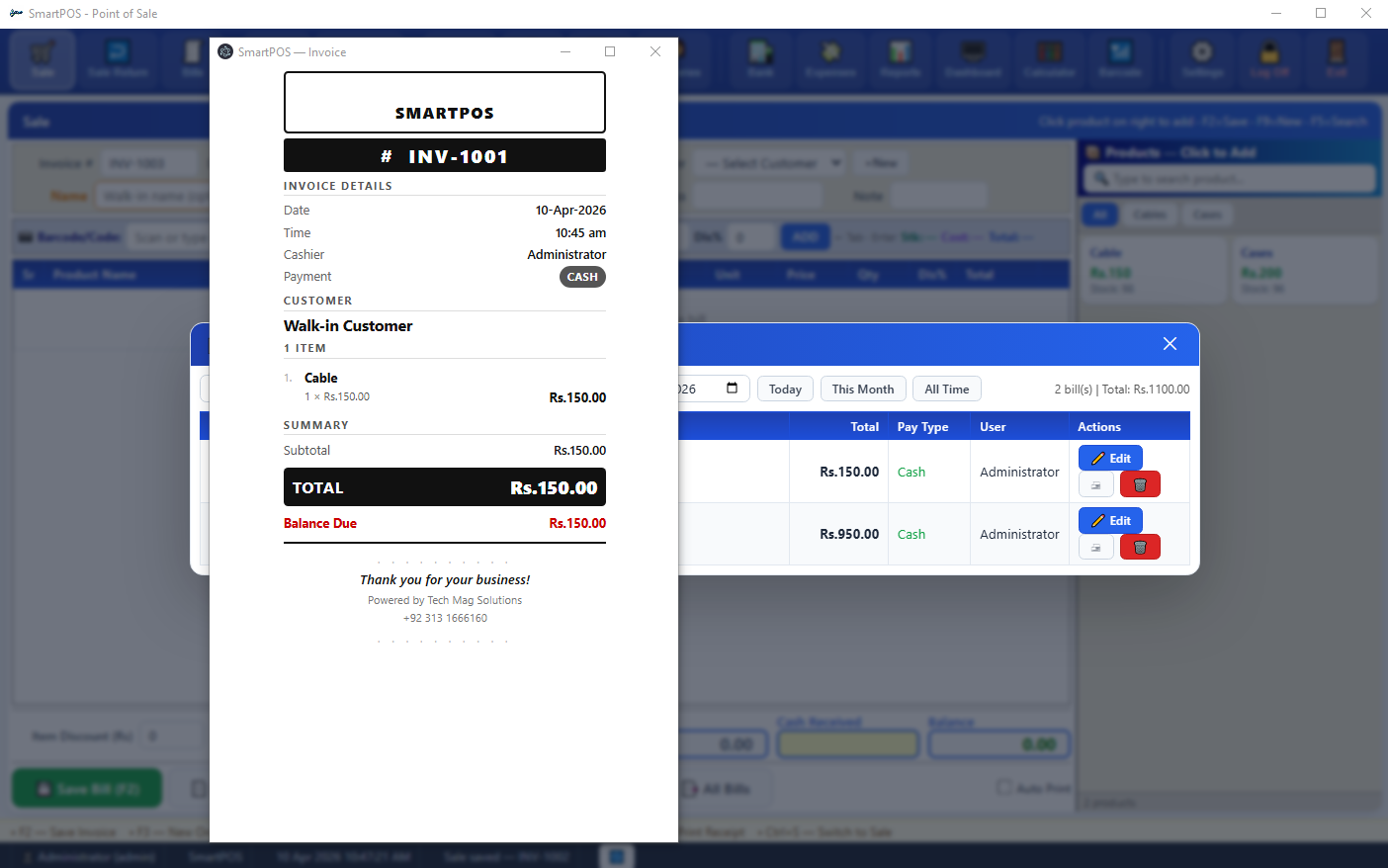This screenshot has width=1388, height=868.
Task: Open the Settings gear in toolbar
Action: point(1201,59)
